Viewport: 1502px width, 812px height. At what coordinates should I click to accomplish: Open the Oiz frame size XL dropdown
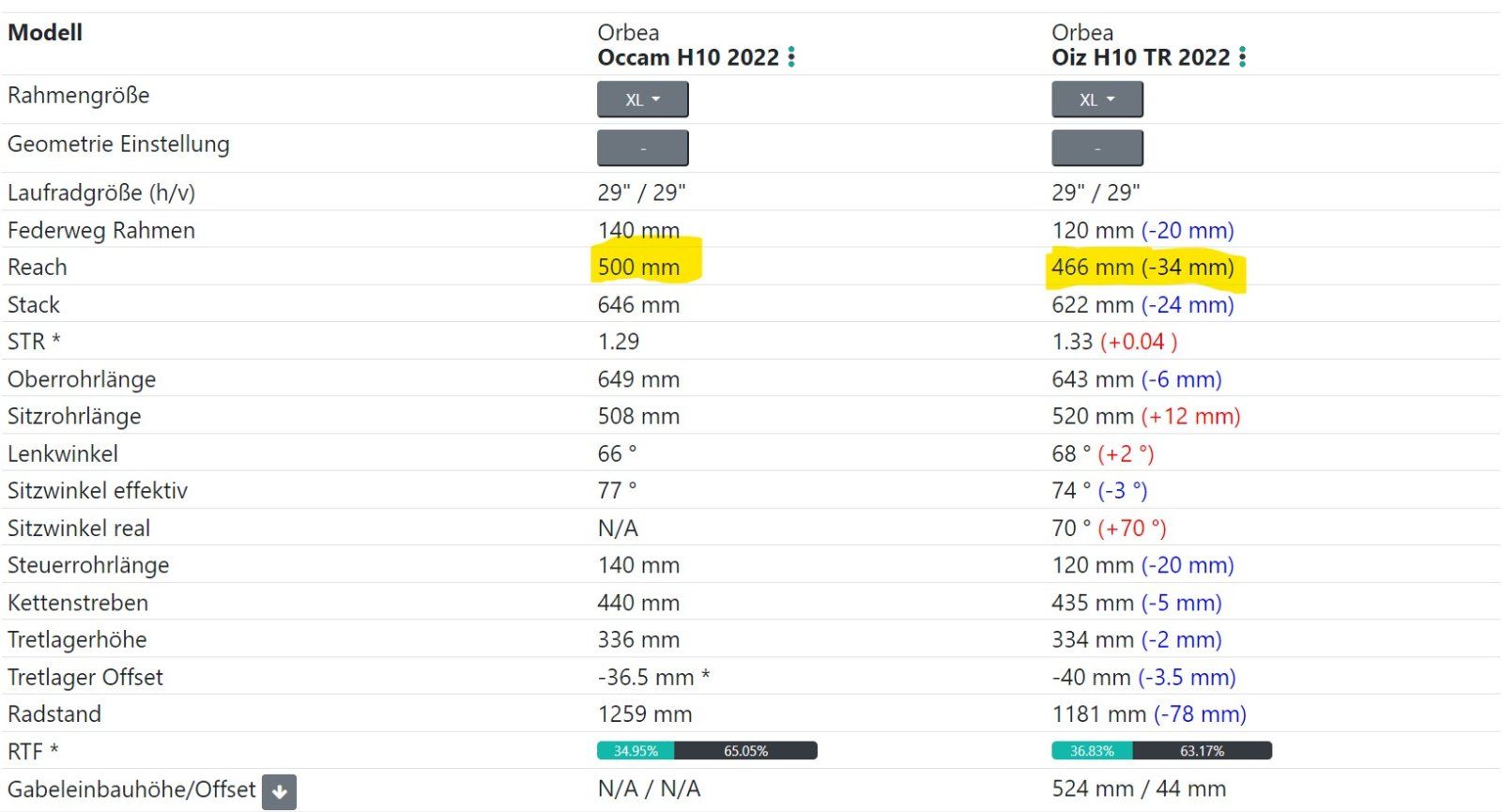click(1096, 100)
